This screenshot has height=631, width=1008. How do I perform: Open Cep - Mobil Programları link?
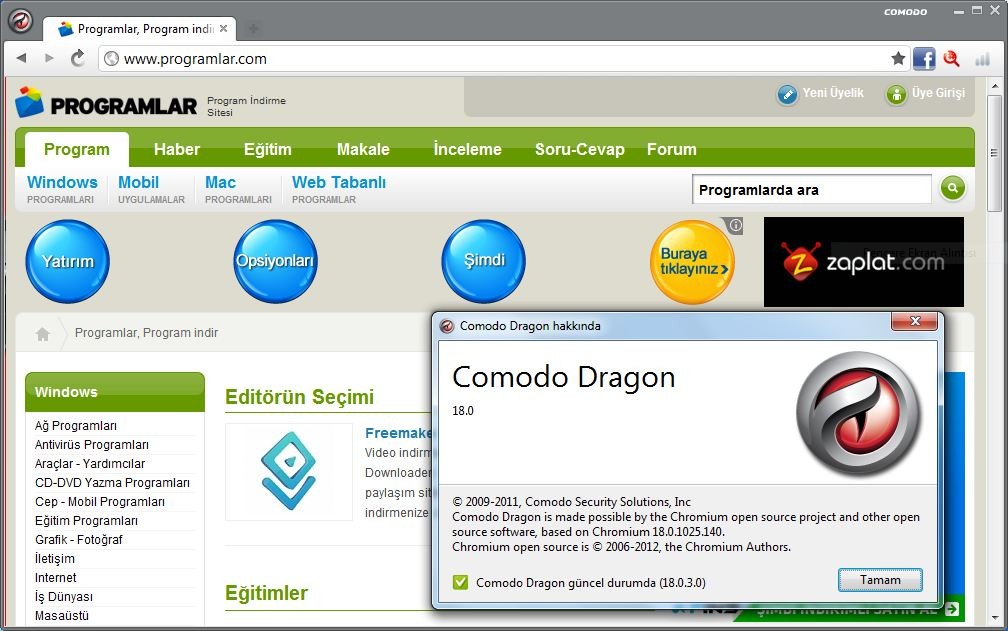click(100, 502)
